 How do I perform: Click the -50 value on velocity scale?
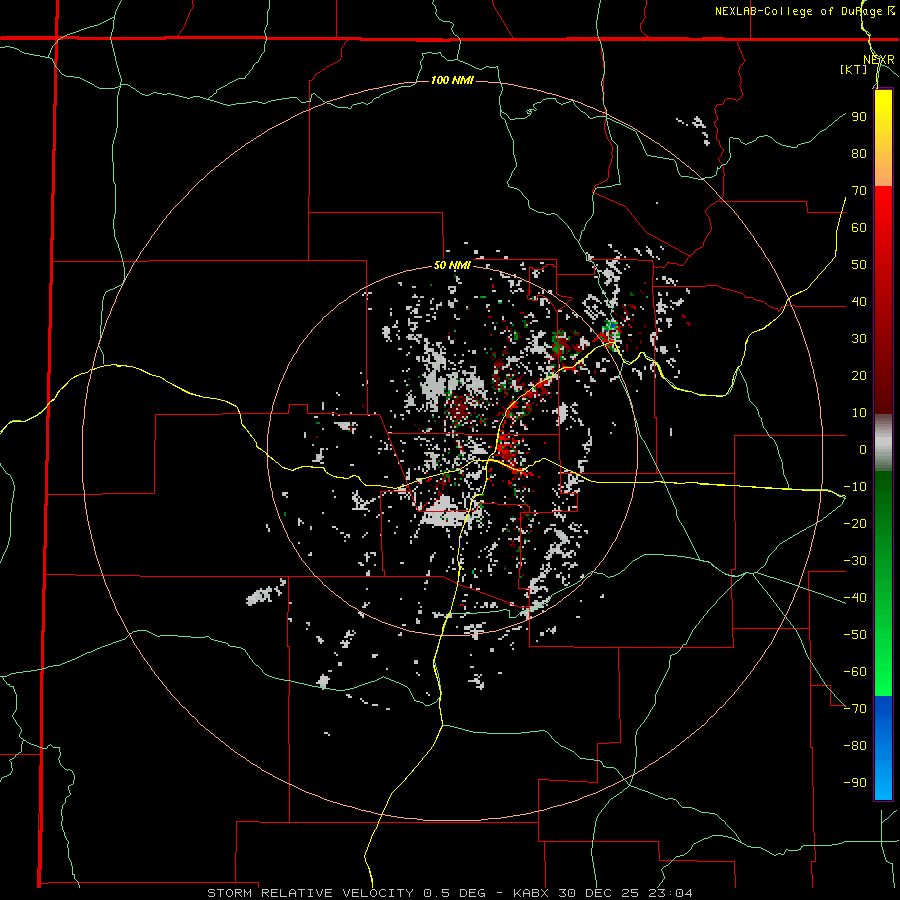coord(855,635)
